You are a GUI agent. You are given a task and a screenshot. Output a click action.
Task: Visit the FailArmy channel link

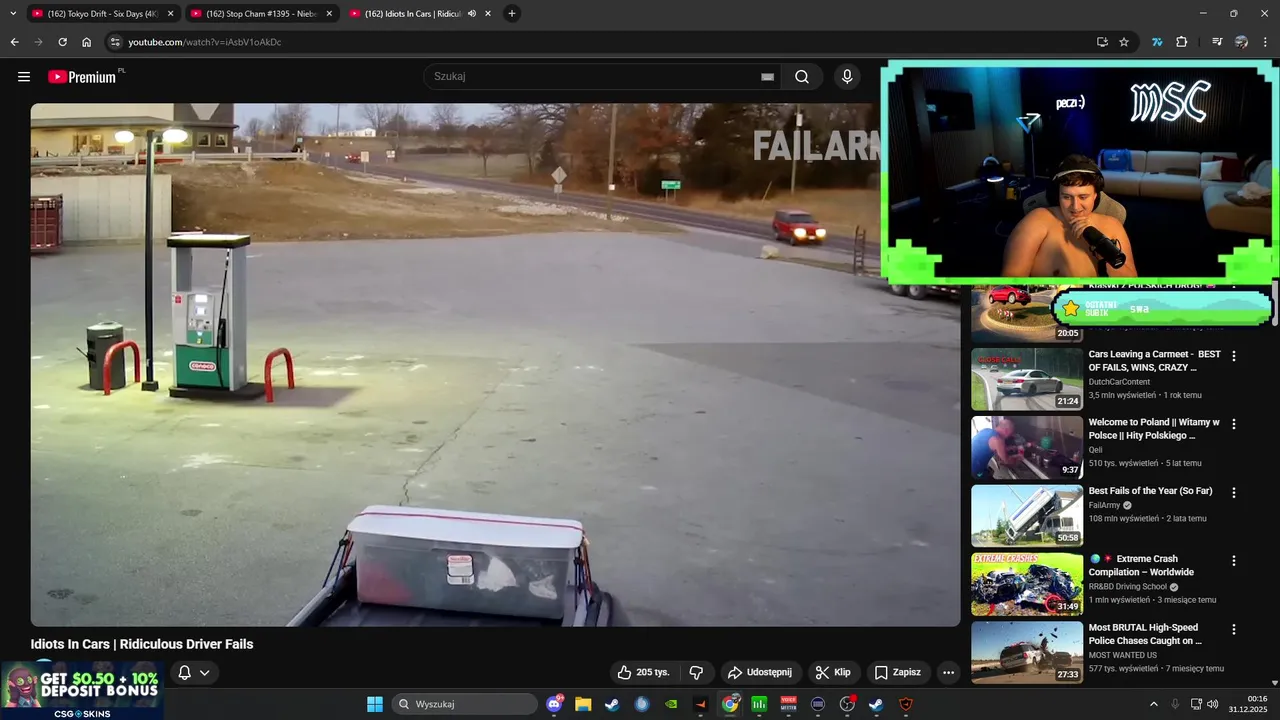coord(1104,505)
